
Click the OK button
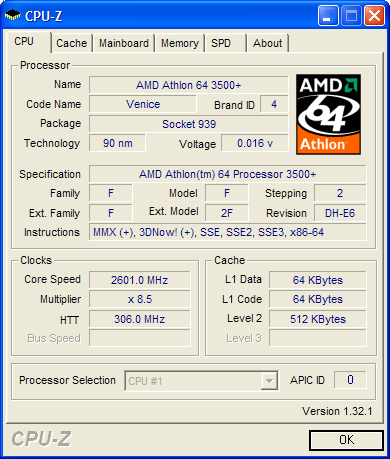pos(346,440)
